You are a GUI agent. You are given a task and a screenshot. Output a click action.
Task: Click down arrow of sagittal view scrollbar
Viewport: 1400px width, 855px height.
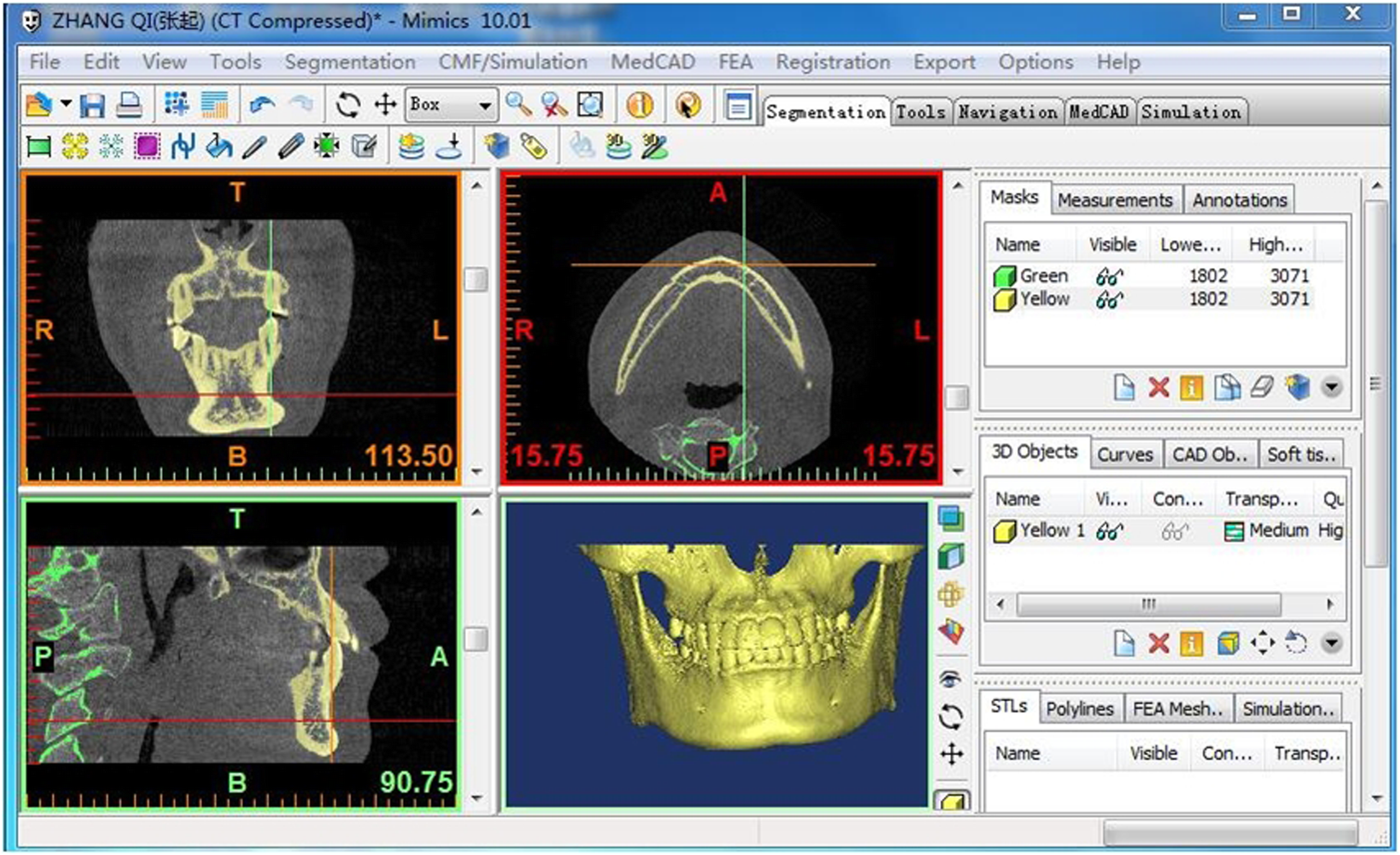(x=476, y=797)
